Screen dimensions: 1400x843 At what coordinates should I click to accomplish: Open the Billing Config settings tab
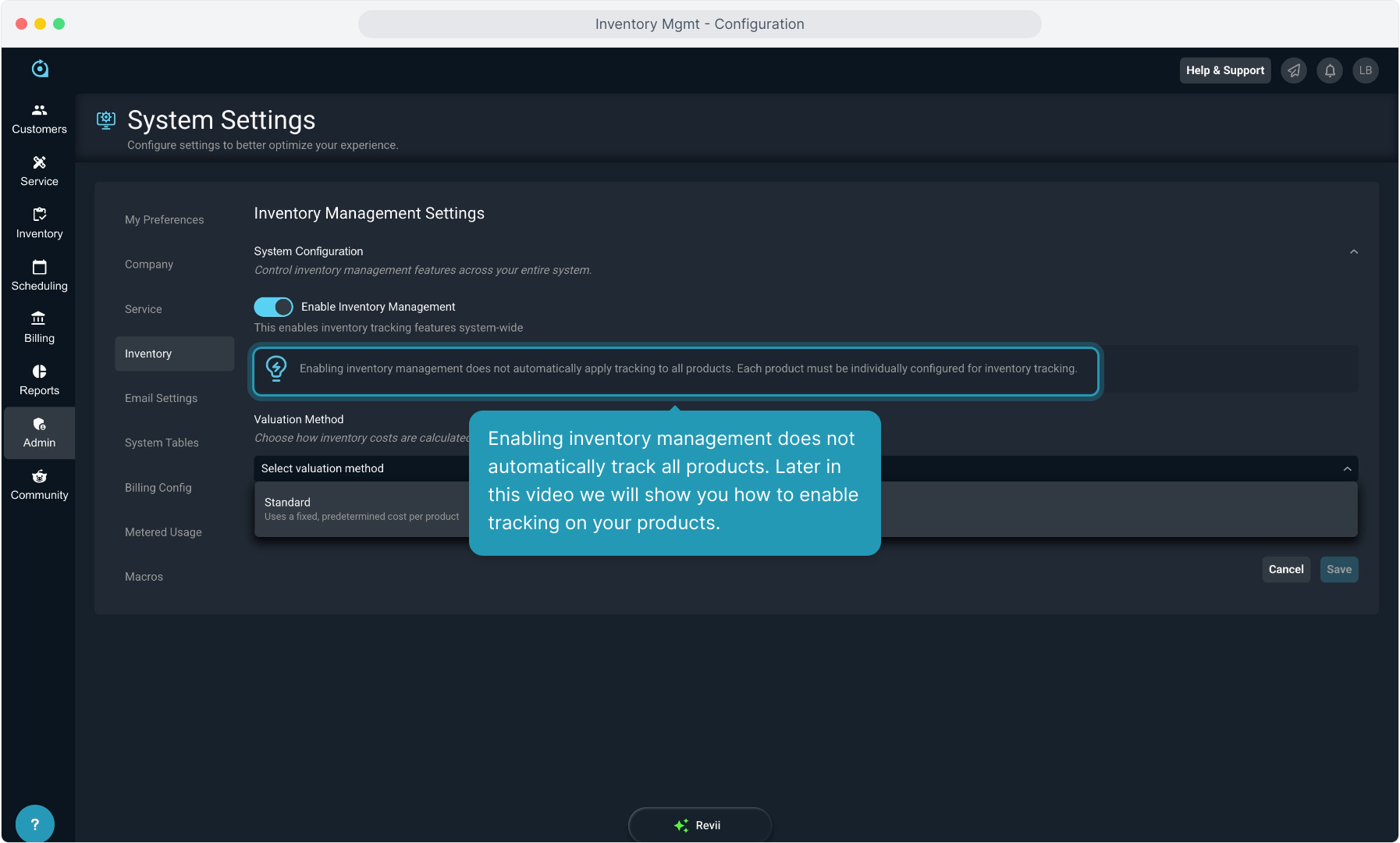(x=158, y=488)
